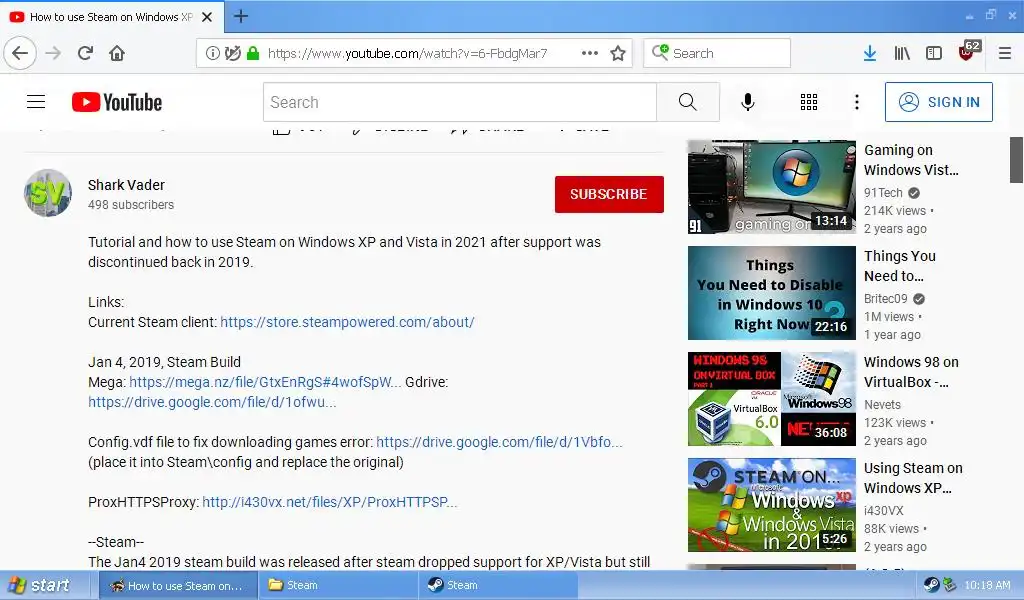Screen dimensions: 1024x600
Task: Open the Firefox hamburger menu
Action: pos(1005,53)
